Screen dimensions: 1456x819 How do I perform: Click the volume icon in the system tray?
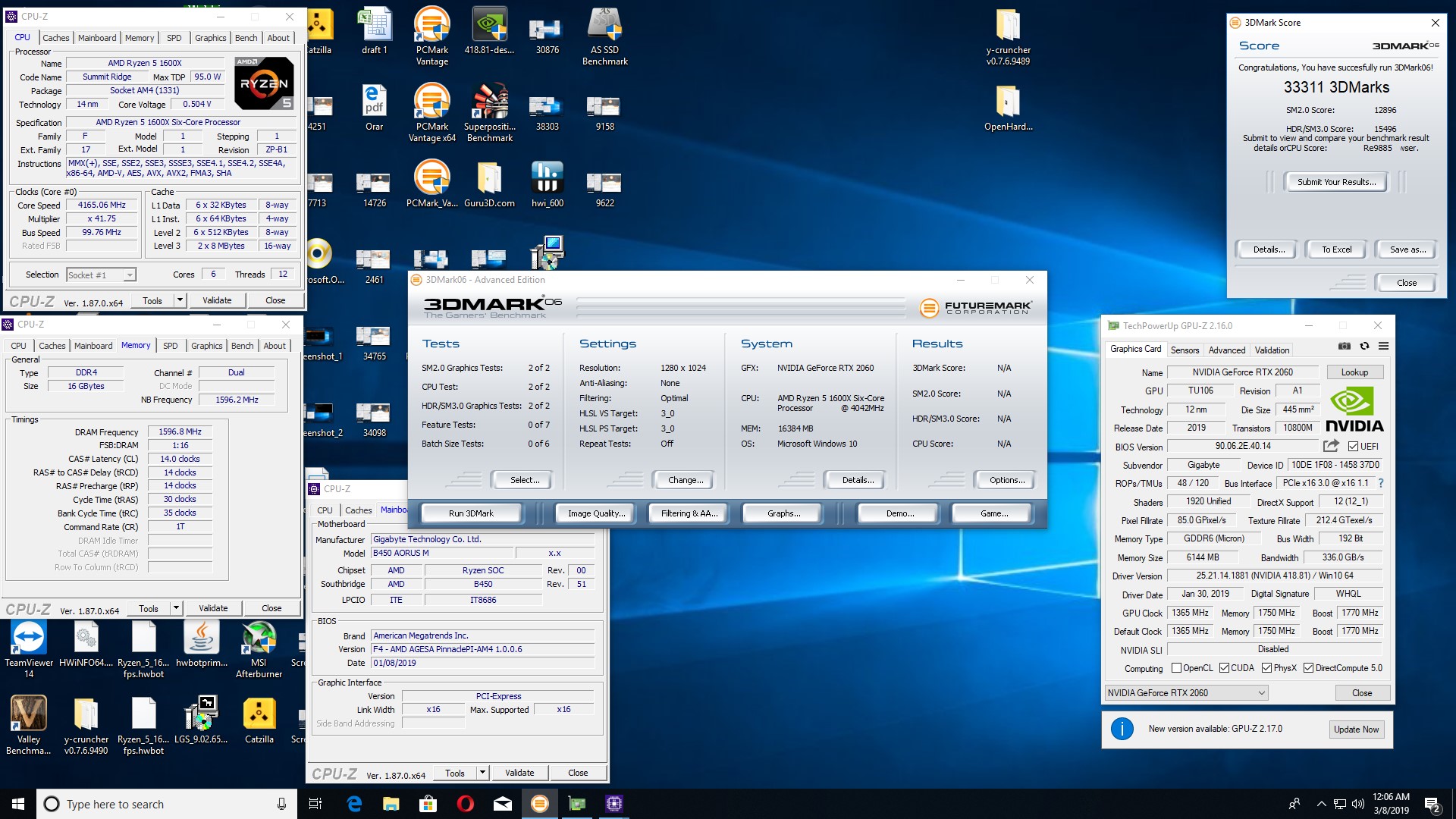pyautogui.click(x=1357, y=804)
